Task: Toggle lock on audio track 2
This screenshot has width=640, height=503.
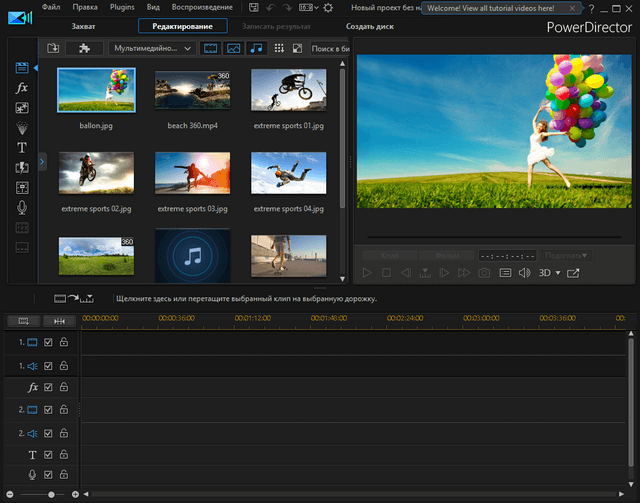Action: click(63, 432)
